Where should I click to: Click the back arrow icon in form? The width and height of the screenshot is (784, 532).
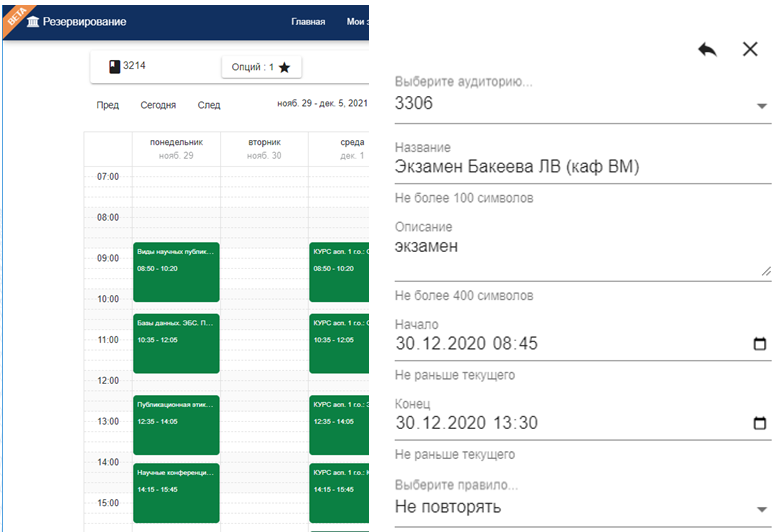point(707,50)
